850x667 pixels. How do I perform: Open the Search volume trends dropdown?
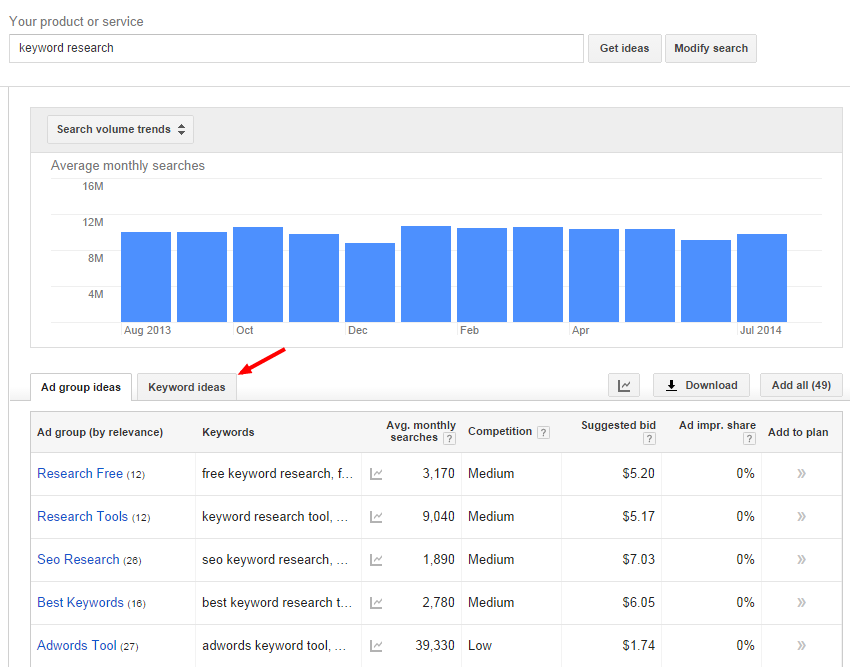click(120, 128)
